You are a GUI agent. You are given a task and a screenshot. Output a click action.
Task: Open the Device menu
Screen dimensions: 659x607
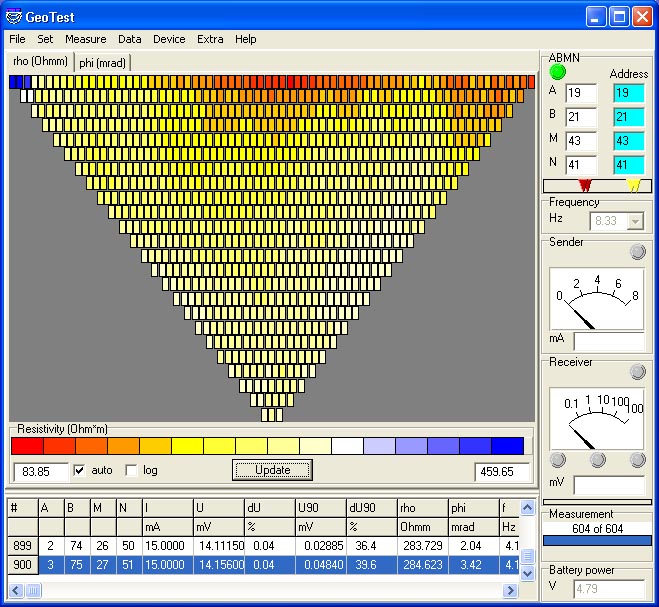click(x=169, y=39)
